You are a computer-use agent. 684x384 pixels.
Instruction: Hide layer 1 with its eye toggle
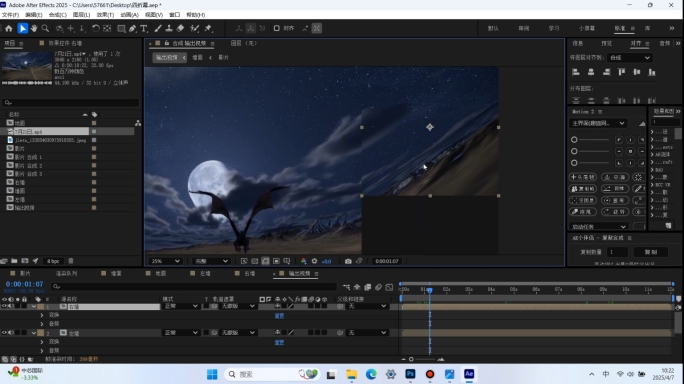(x=4, y=306)
